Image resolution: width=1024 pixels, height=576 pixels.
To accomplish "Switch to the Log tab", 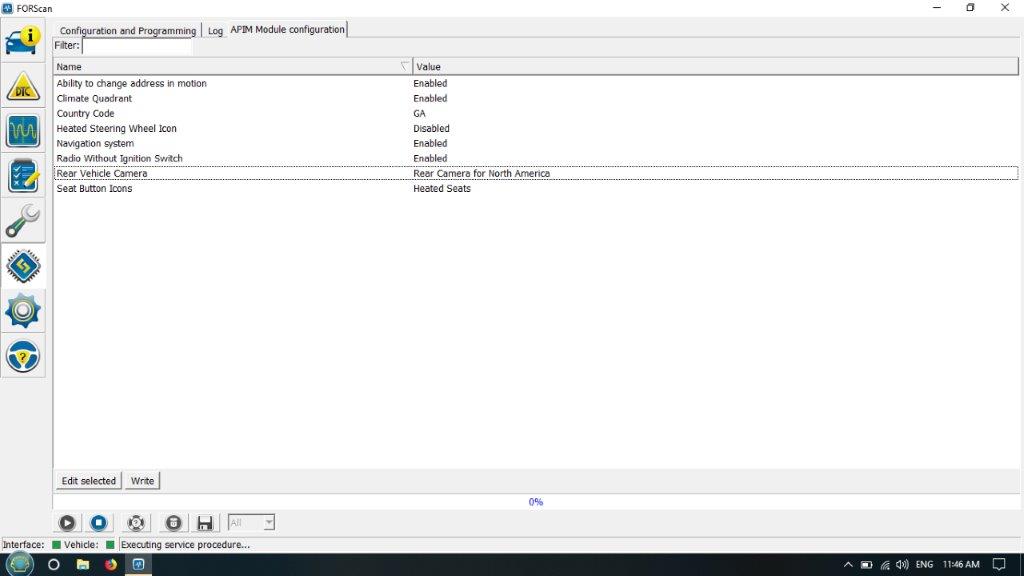I will coord(215,31).
